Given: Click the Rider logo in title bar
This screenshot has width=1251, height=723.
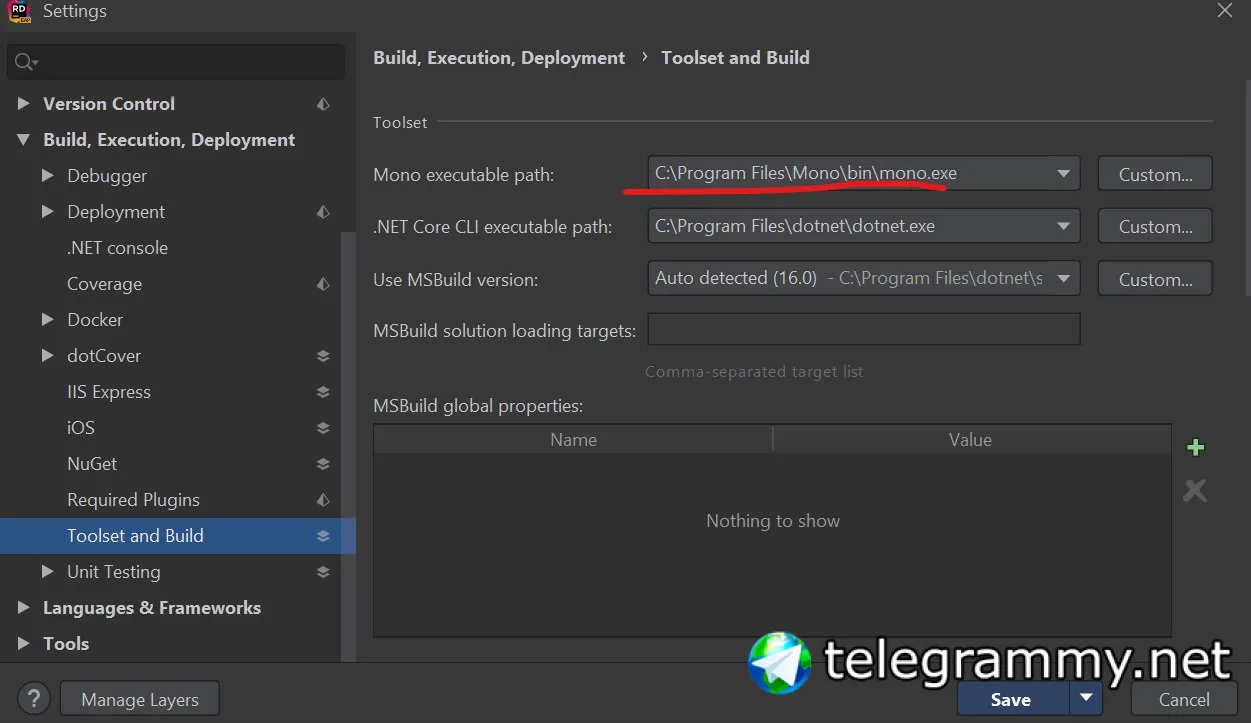Looking at the screenshot, I should click(x=19, y=10).
